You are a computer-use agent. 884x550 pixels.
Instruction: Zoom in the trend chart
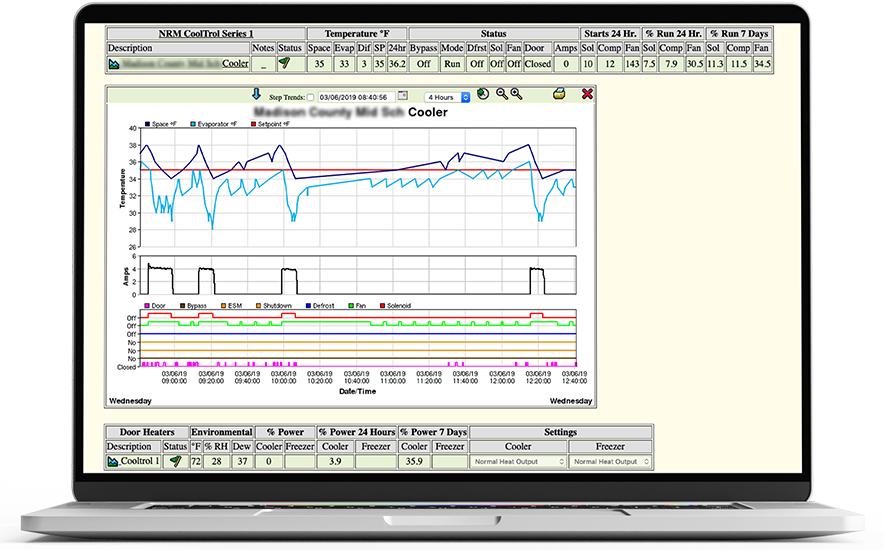coord(516,94)
